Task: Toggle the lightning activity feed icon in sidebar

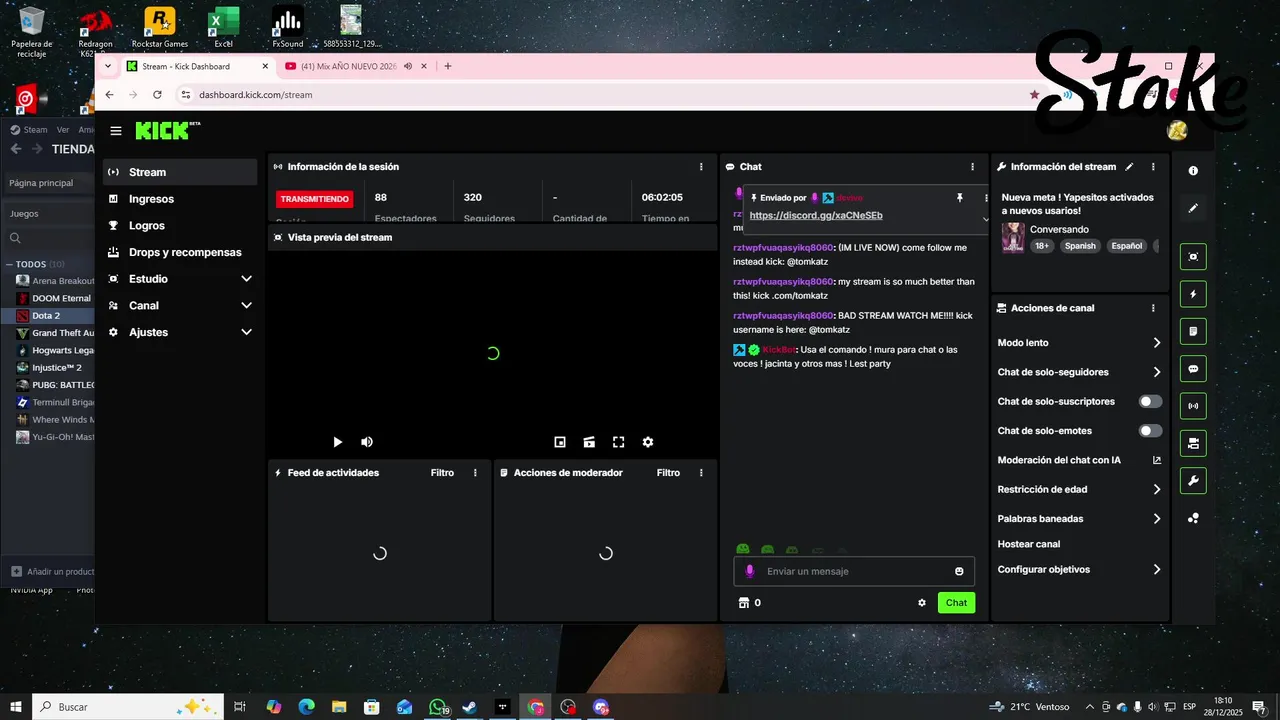Action: pos(1193,294)
